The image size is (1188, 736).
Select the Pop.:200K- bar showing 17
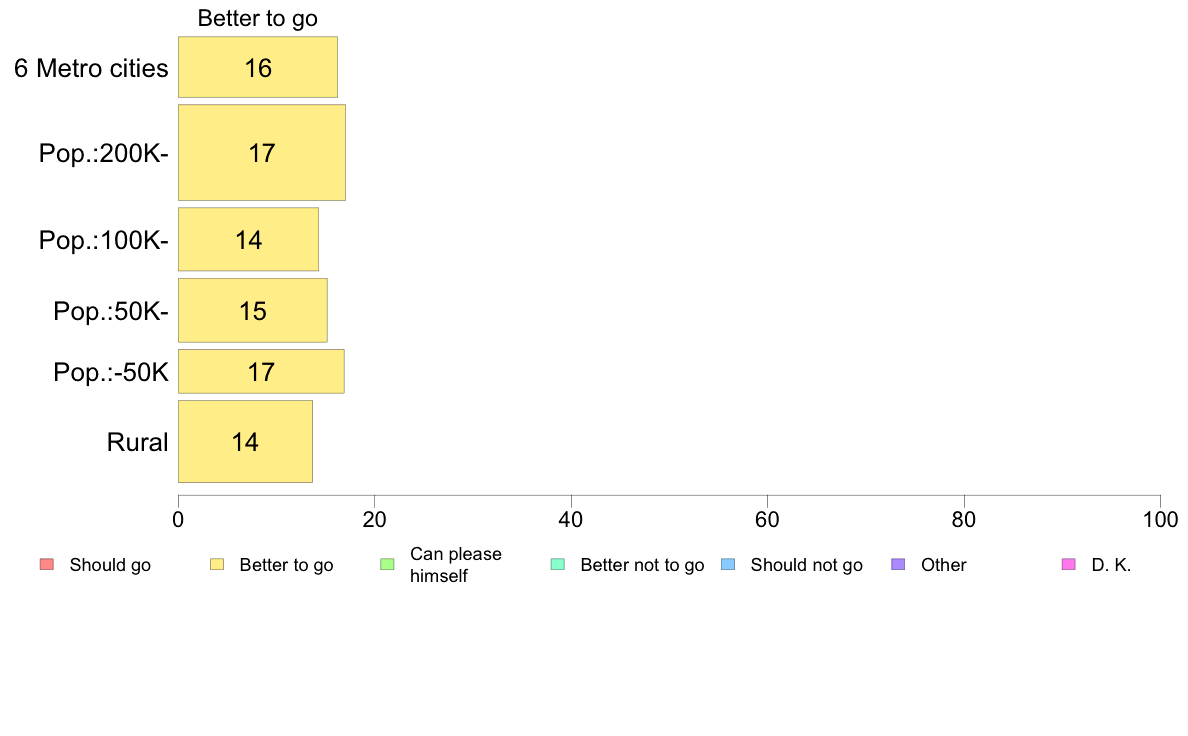(261, 152)
